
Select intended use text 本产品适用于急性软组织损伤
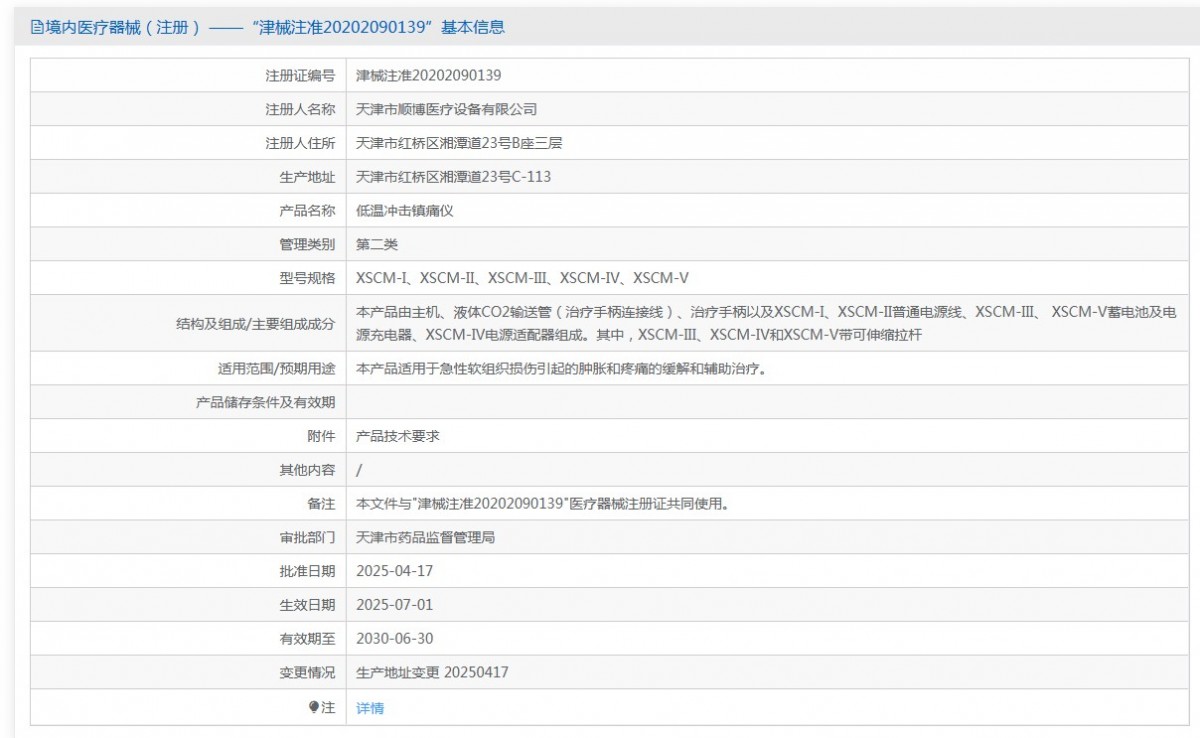click(x=561, y=368)
